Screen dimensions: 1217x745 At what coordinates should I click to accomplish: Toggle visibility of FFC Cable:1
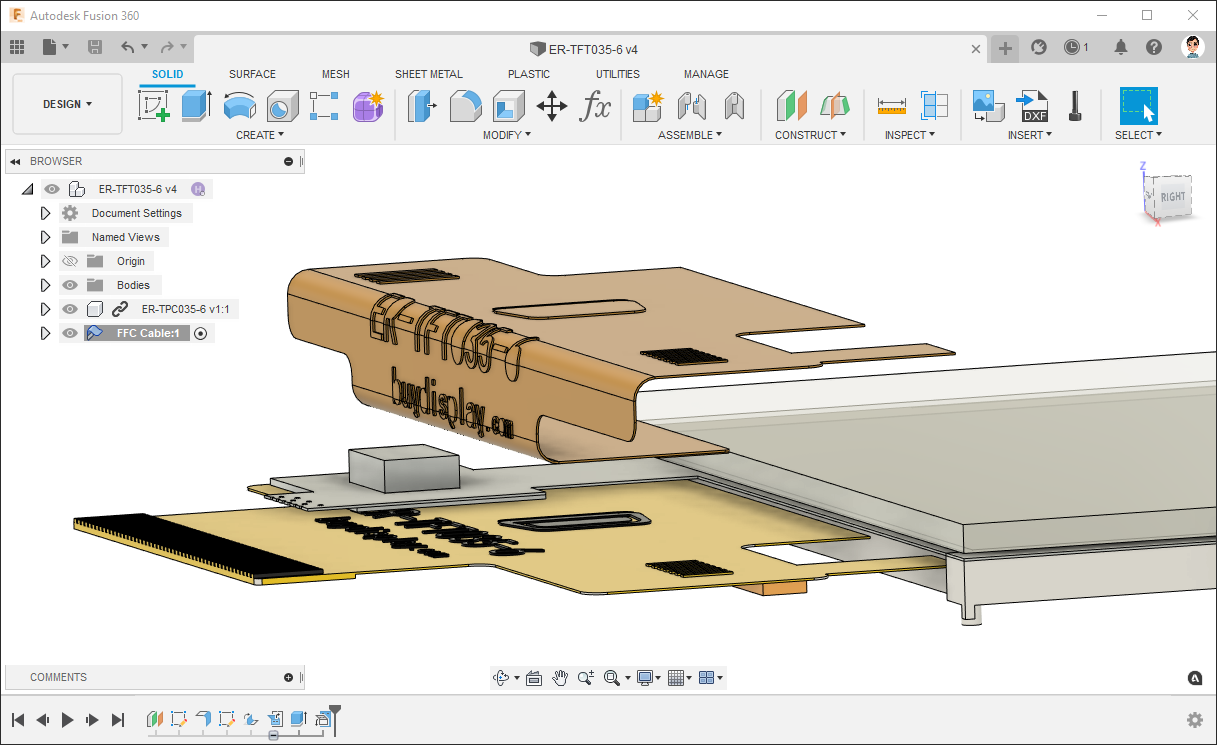click(70, 332)
